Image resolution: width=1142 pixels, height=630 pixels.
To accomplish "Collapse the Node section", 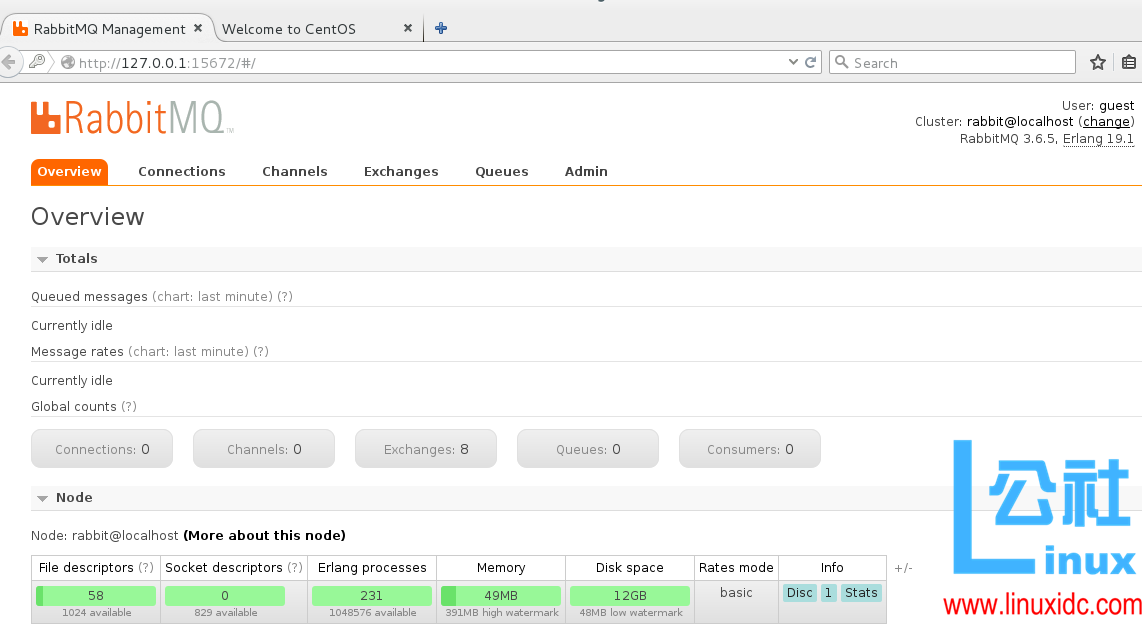I will click(42, 497).
